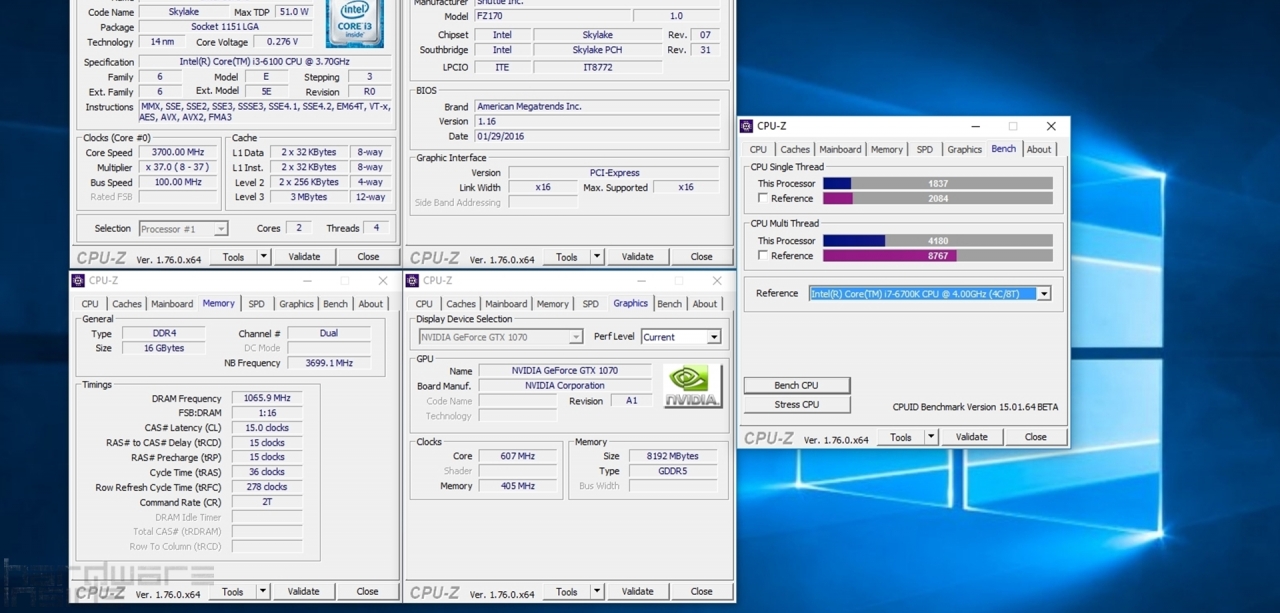Viewport: 1280px width, 613px height.
Task: Click the Board Manuf. value NVIDIA Corporation
Action: coord(565,386)
